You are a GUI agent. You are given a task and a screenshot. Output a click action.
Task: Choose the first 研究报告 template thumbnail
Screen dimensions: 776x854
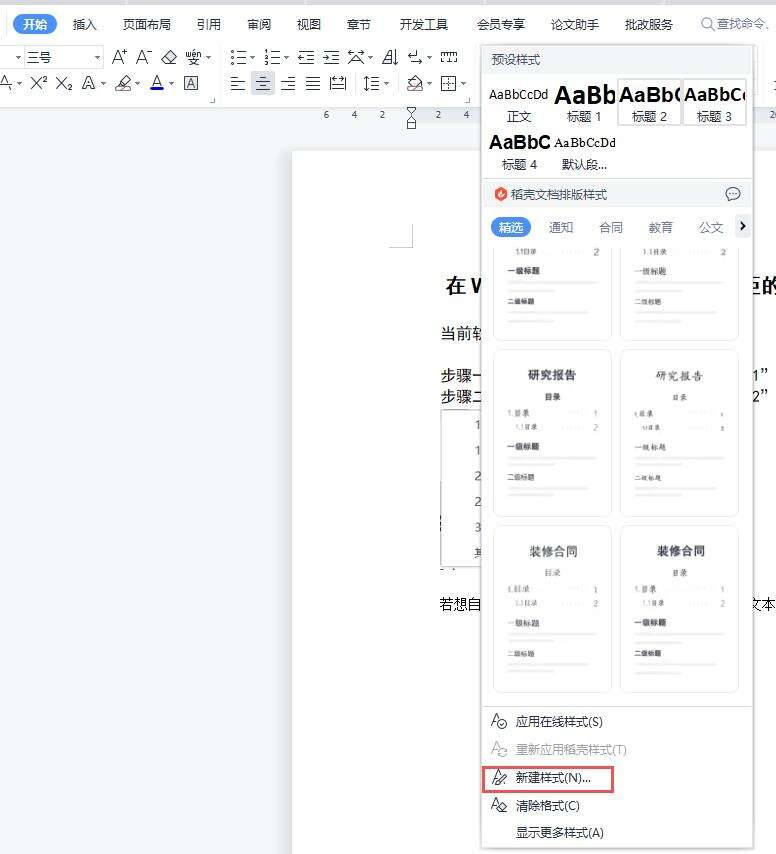(552, 433)
